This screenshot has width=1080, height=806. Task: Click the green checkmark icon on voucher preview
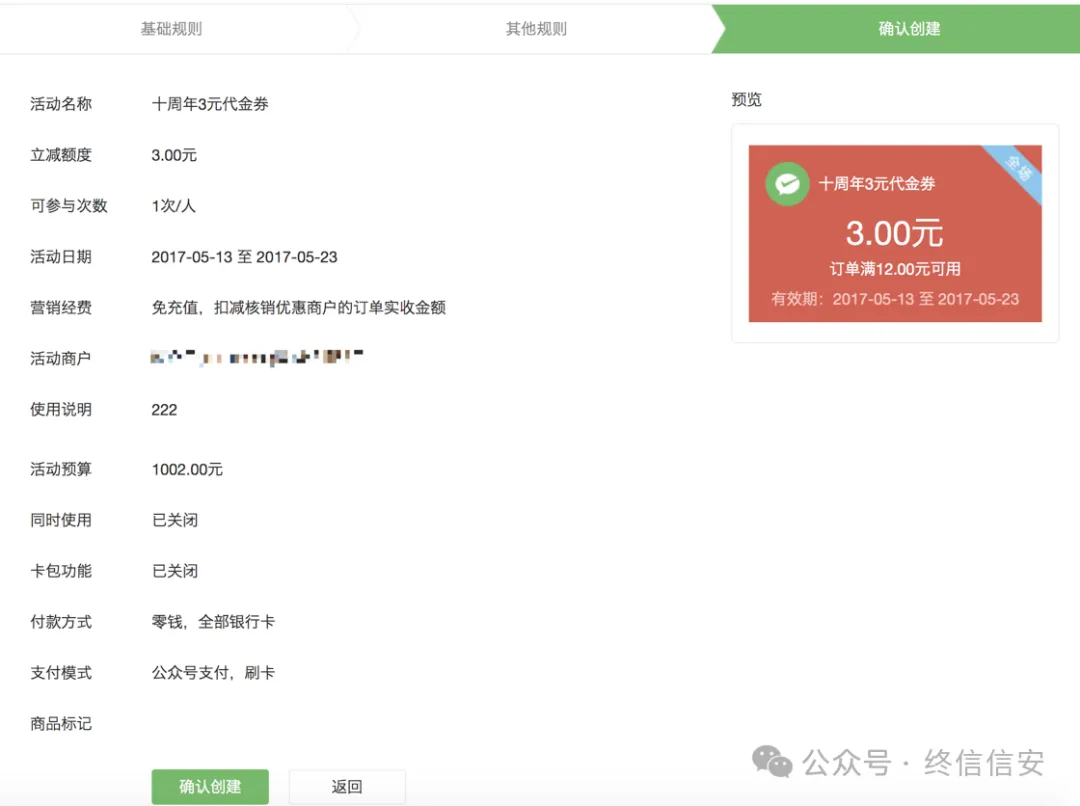pos(787,184)
